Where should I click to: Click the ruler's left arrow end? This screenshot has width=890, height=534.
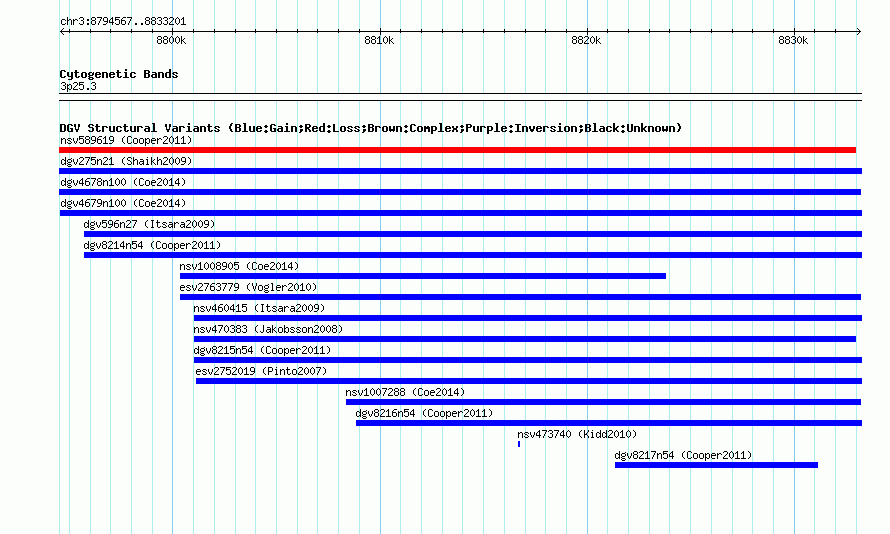click(62, 31)
